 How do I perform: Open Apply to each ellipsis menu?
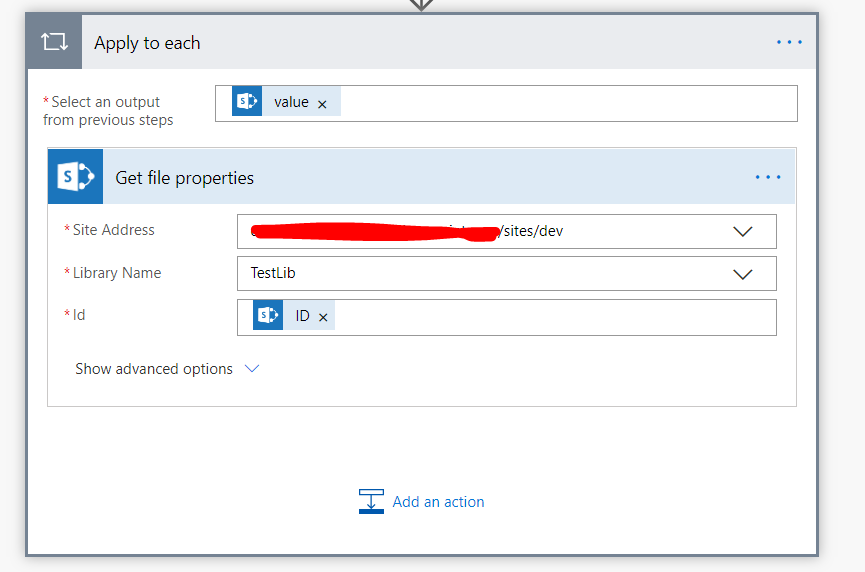tap(789, 42)
